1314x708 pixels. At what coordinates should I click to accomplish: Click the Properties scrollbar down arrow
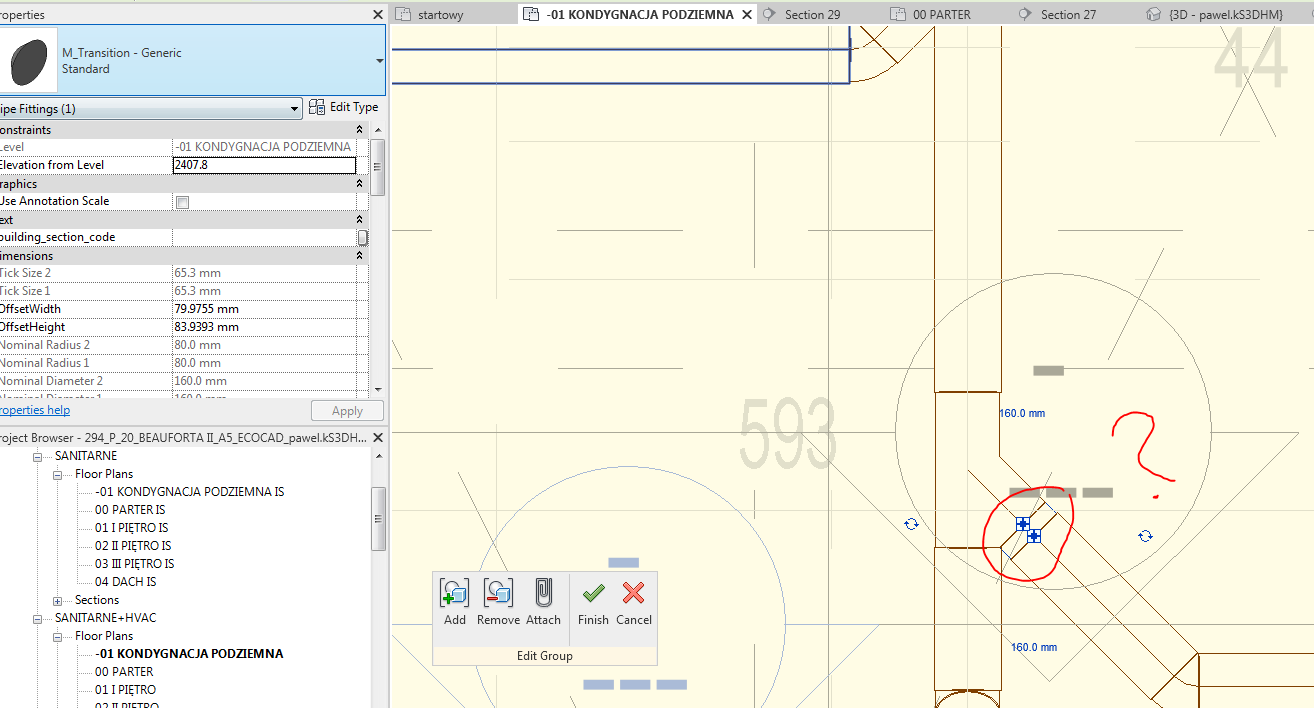point(377,389)
